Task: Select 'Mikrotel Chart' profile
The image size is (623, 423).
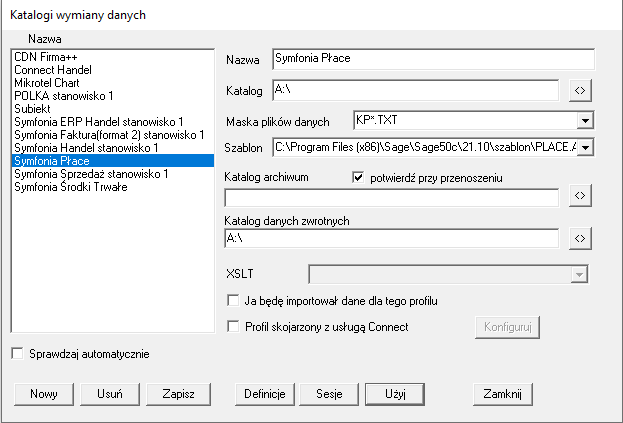Action: [113, 83]
